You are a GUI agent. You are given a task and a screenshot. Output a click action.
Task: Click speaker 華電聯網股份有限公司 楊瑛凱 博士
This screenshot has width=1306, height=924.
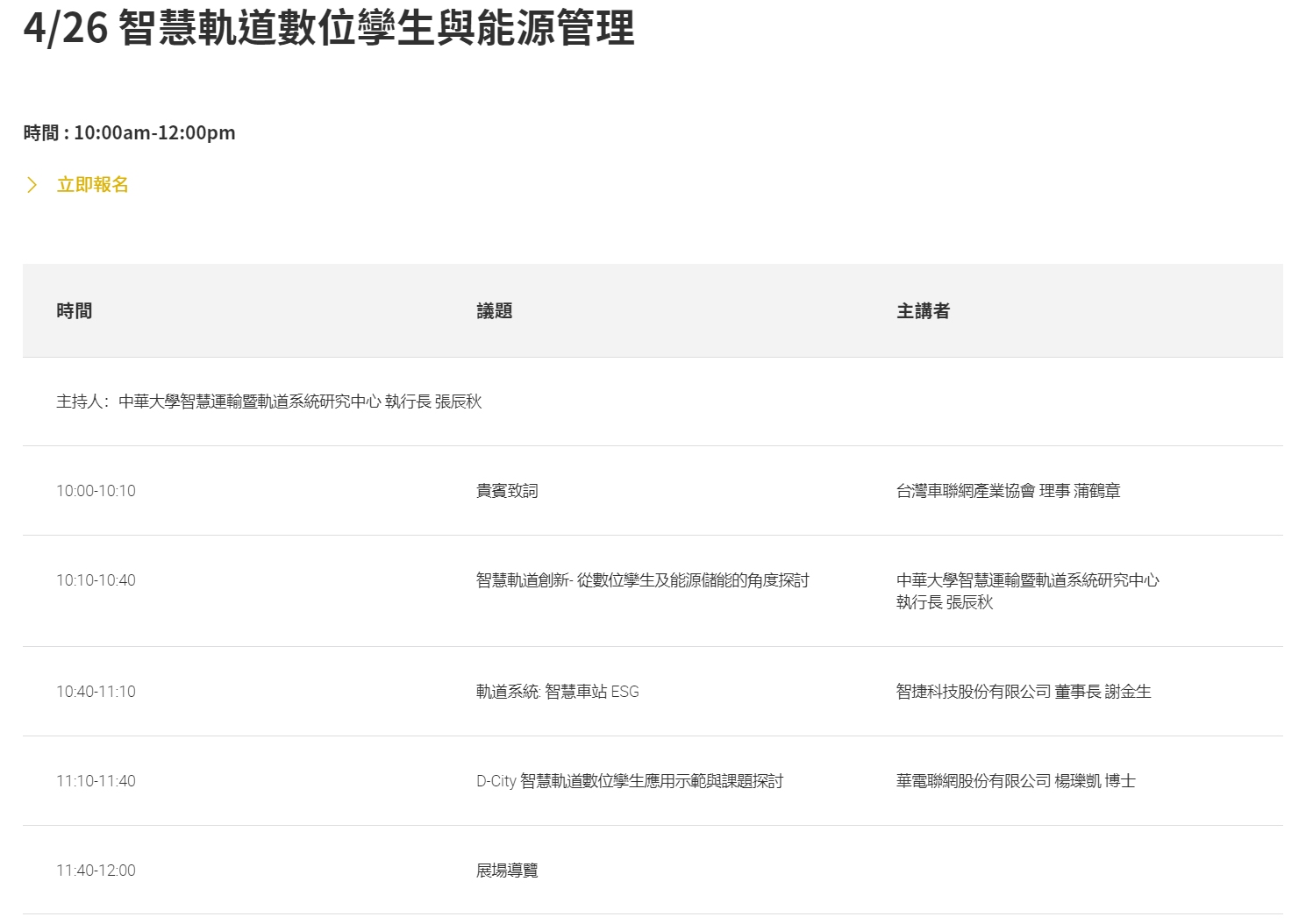1016,781
